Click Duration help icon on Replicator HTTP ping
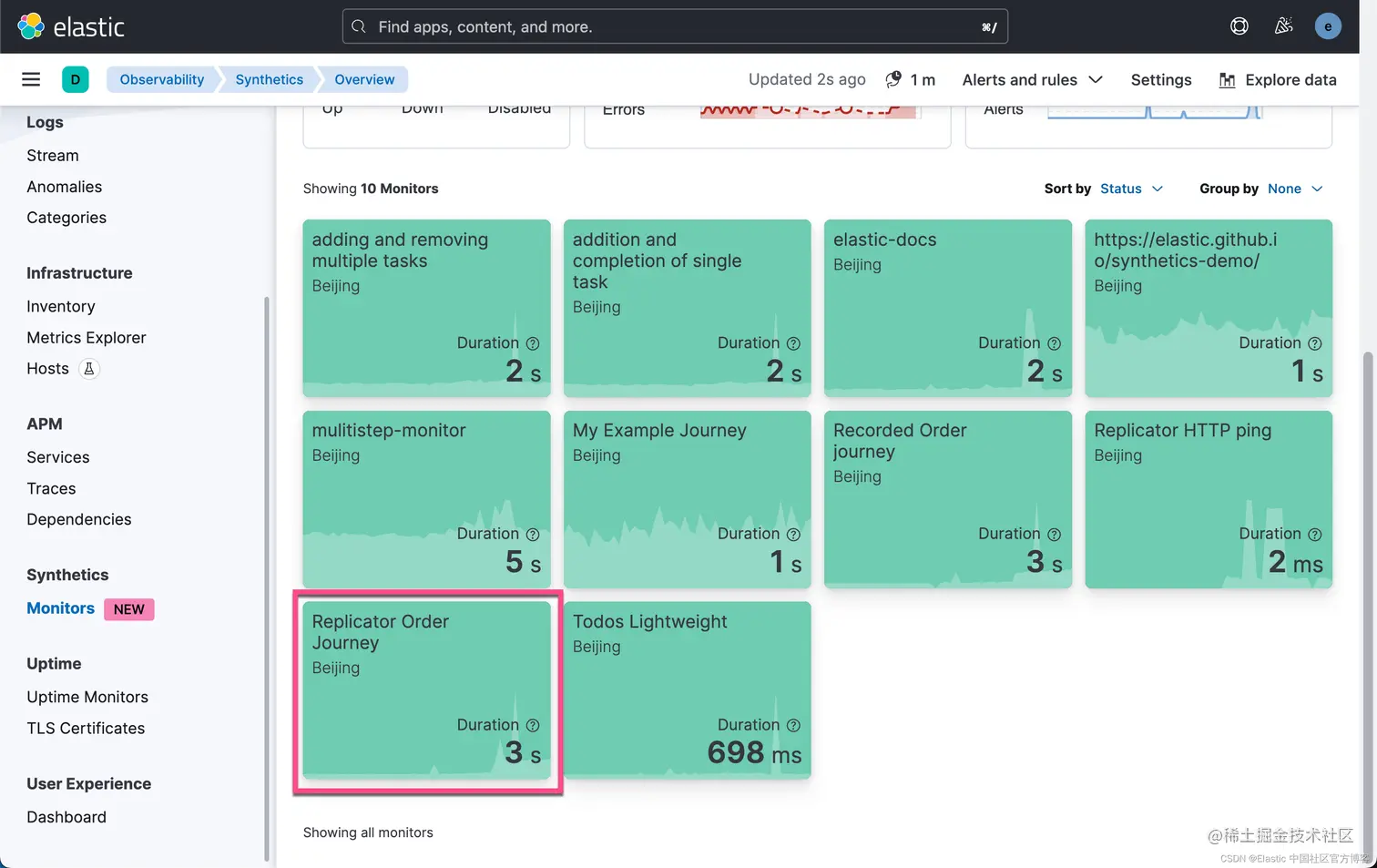1377x868 pixels. pyautogui.click(x=1314, y=535)
